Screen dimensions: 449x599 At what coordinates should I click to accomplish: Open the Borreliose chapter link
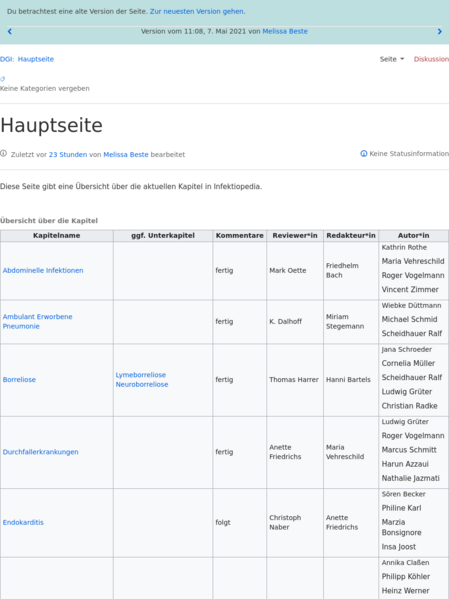19,380
